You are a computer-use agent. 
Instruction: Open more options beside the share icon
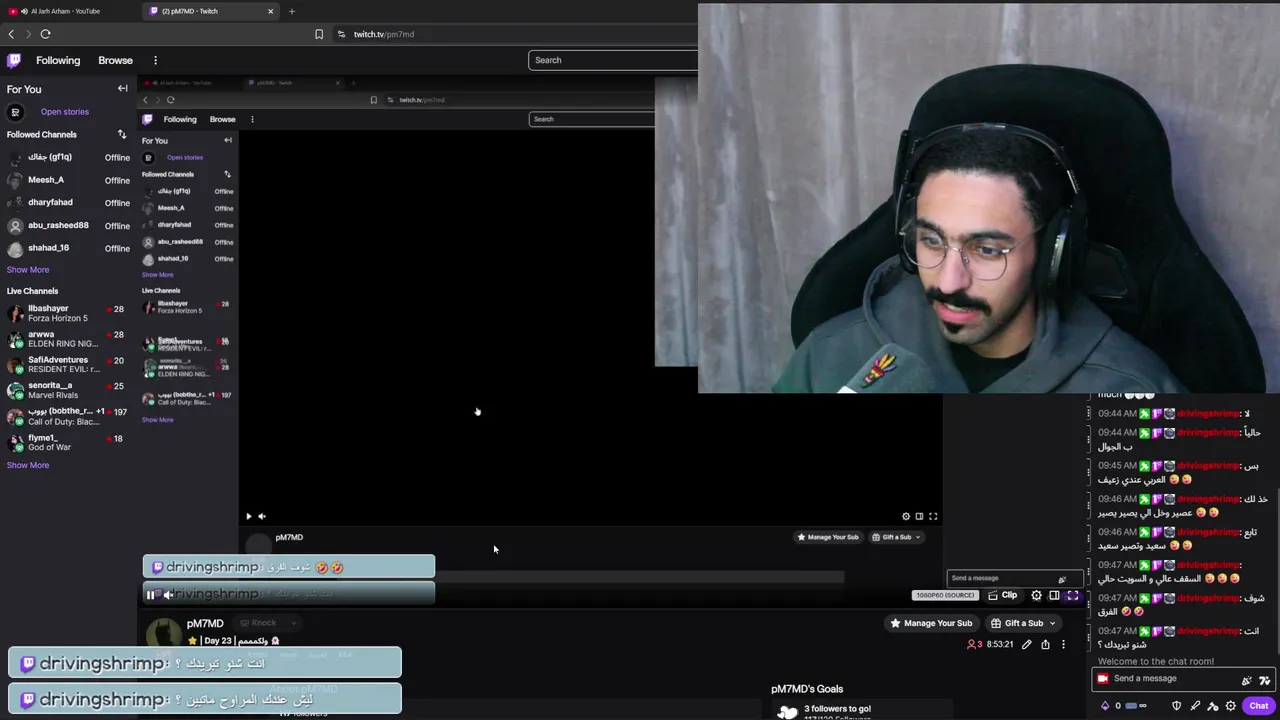(1063, 645)
